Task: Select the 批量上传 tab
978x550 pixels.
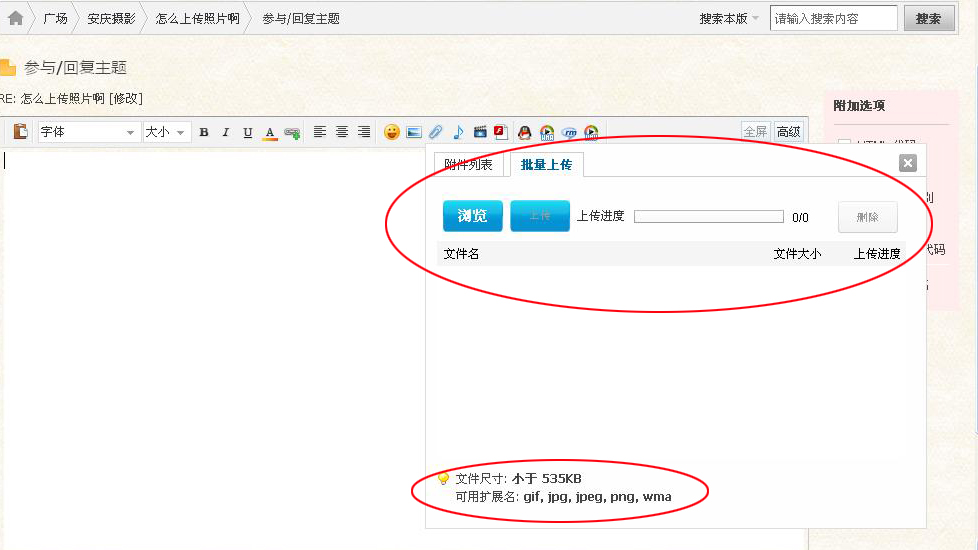Action: point(546,165)
